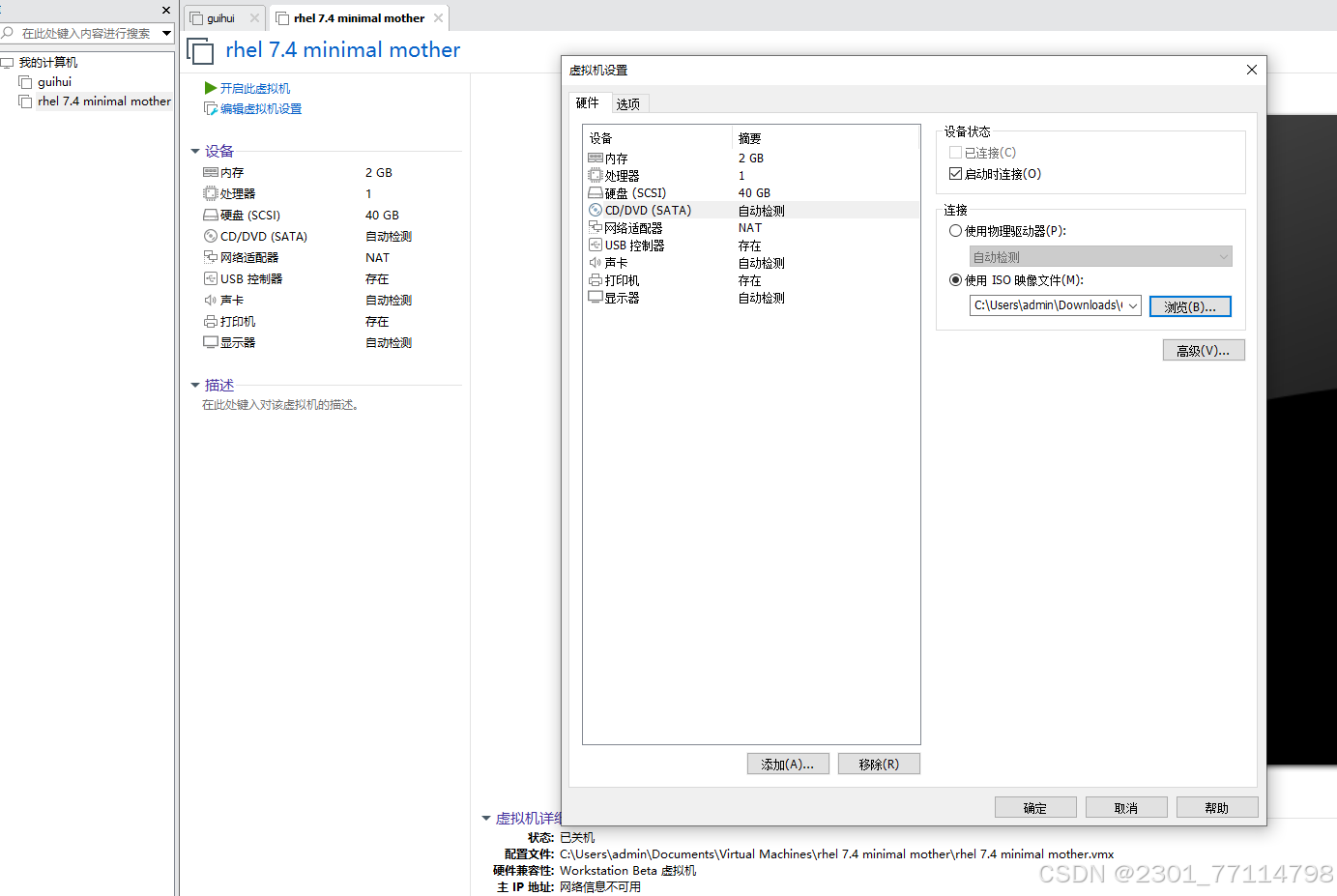
Task: Click the hard disk (SCSI) icon in dialog
Action: click(596, 192)
